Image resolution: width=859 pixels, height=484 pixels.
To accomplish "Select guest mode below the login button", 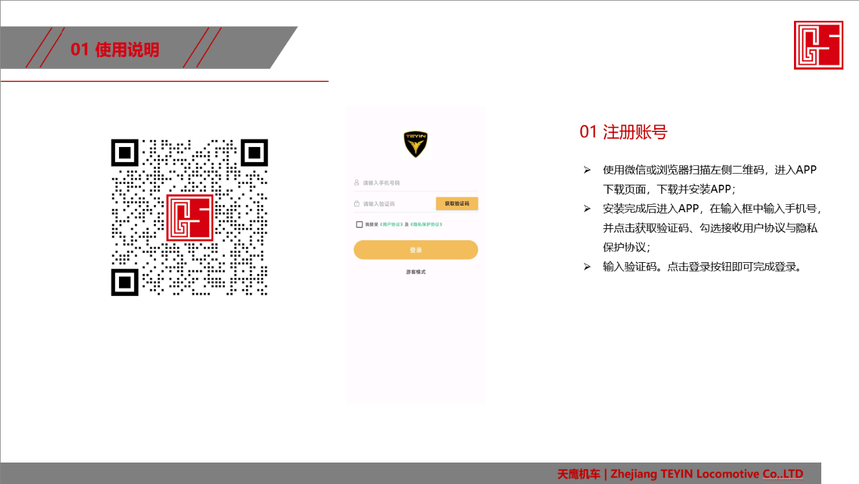I will [416, 272].
